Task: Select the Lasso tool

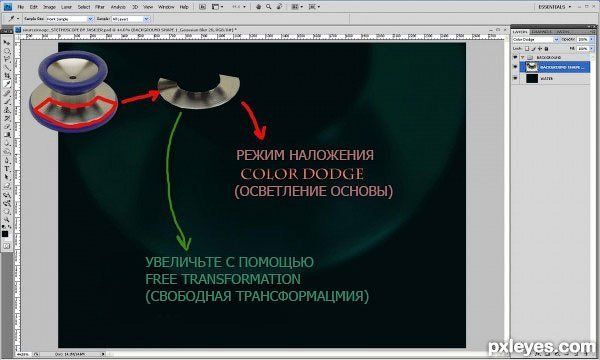Action: (x=7, y=59)
